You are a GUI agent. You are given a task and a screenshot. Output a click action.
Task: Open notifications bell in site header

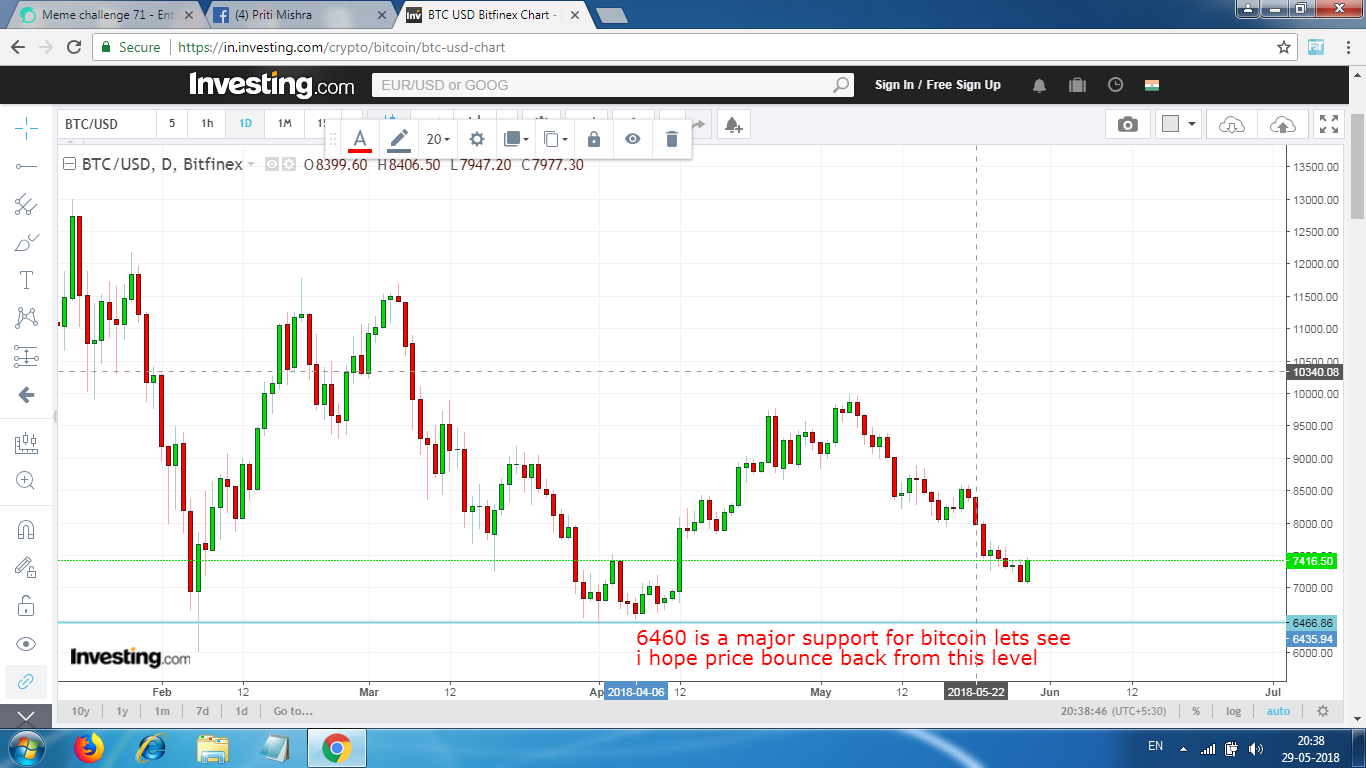pyautogui.click(x=1040, y=85)
